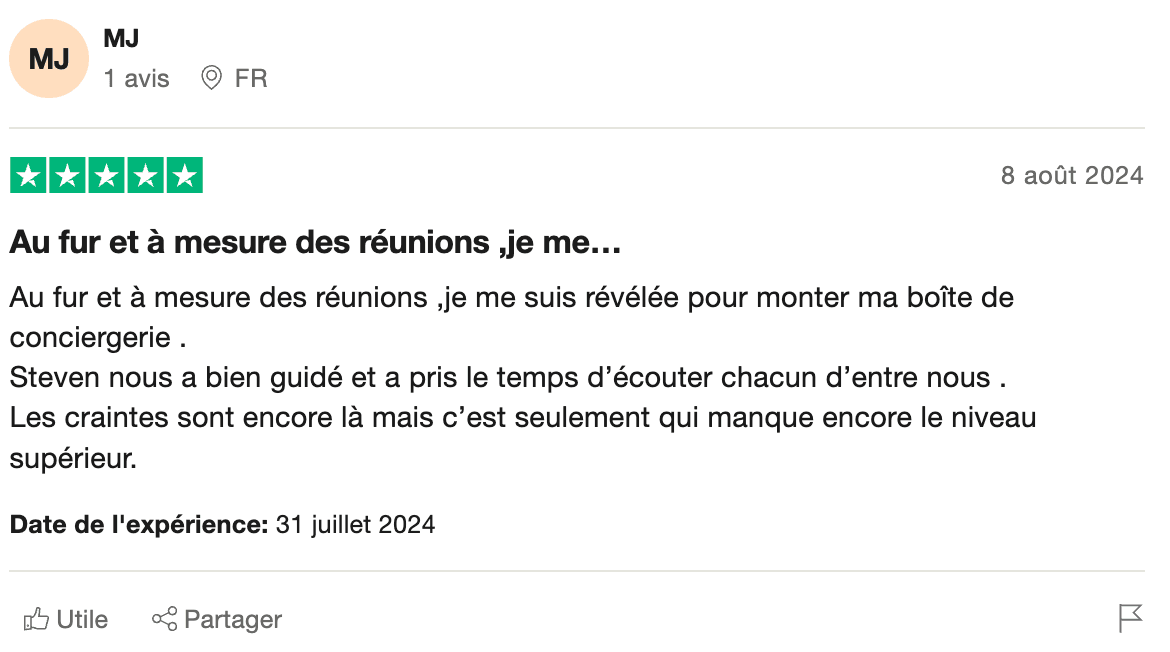Open the "8 août 2024" review date
This screenshot has width=1170, height=652.
[1072, 175]
